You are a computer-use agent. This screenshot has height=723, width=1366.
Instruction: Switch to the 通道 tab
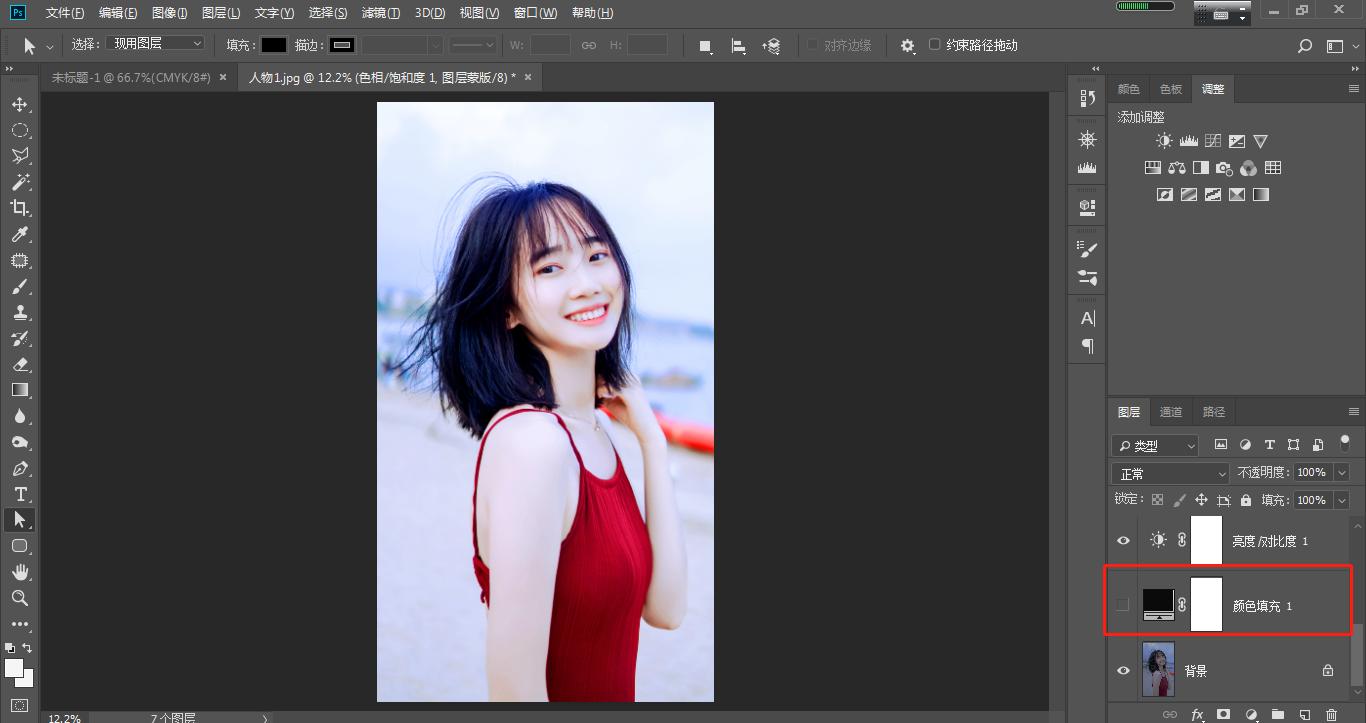coord(1171,411)
